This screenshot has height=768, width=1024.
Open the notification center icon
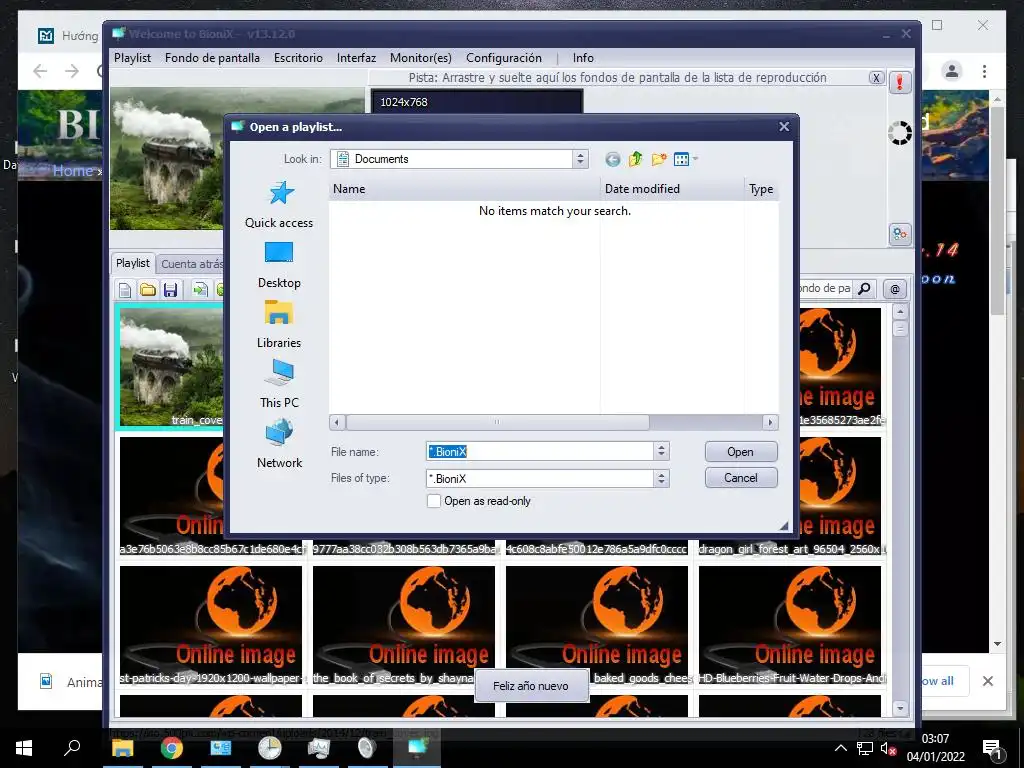(992, 749)
